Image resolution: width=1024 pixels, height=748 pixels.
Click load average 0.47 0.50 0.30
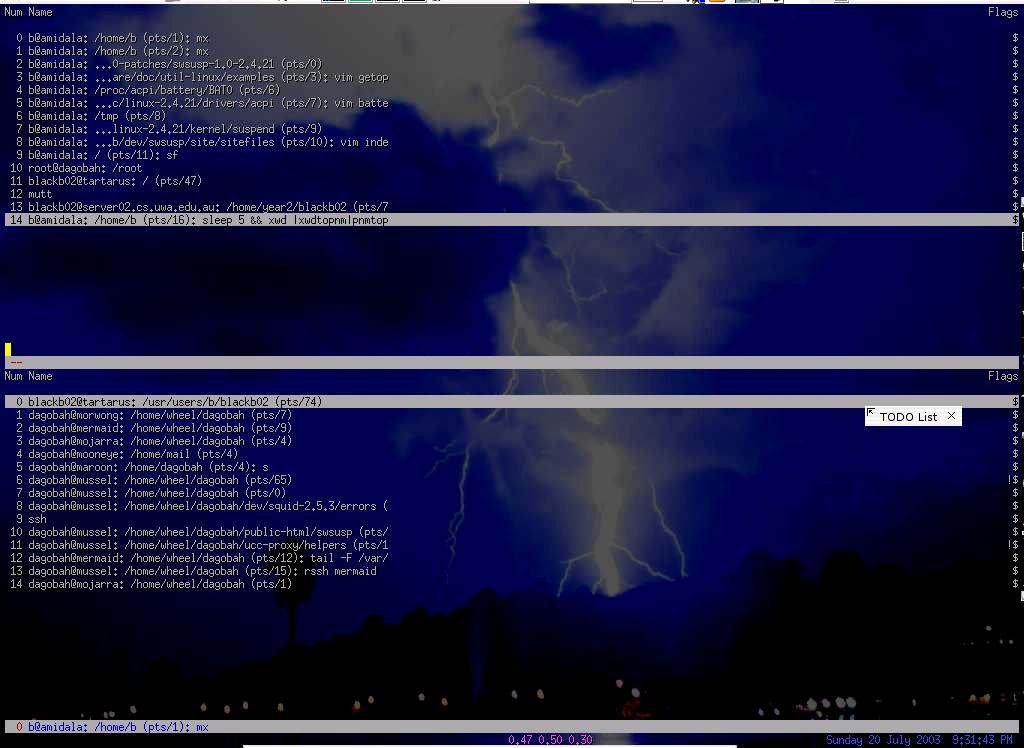pos(551,740)
